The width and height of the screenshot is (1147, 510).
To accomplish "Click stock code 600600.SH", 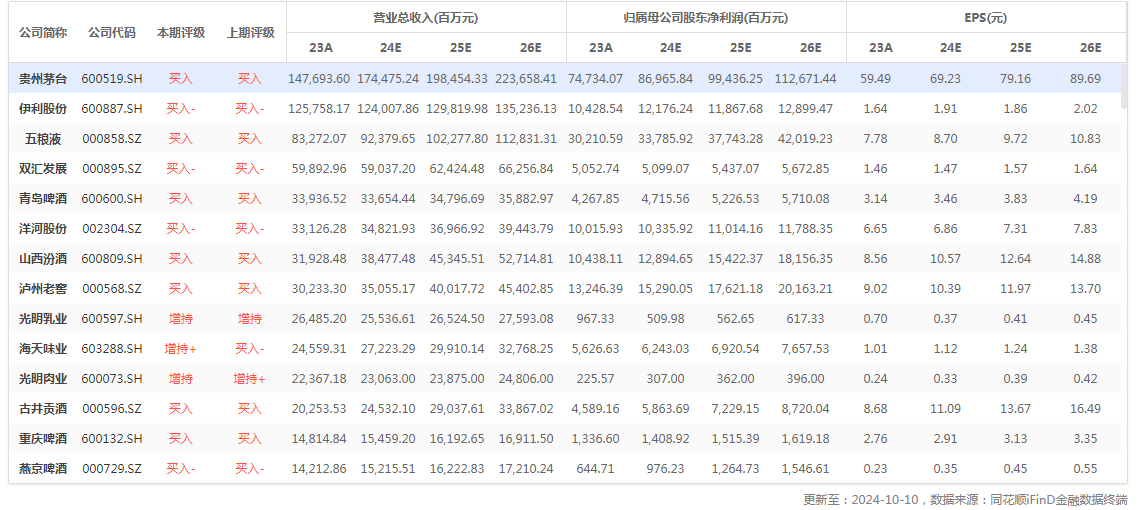I will [111, 198].
